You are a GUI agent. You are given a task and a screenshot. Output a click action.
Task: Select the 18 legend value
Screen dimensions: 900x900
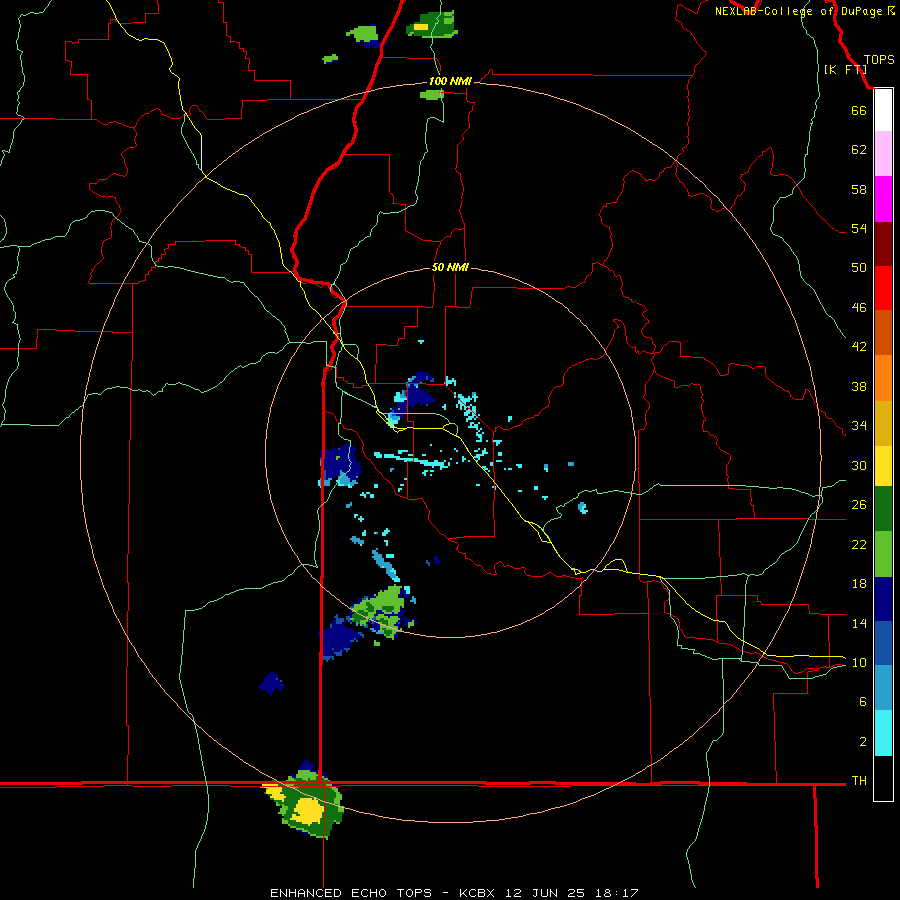859,584
